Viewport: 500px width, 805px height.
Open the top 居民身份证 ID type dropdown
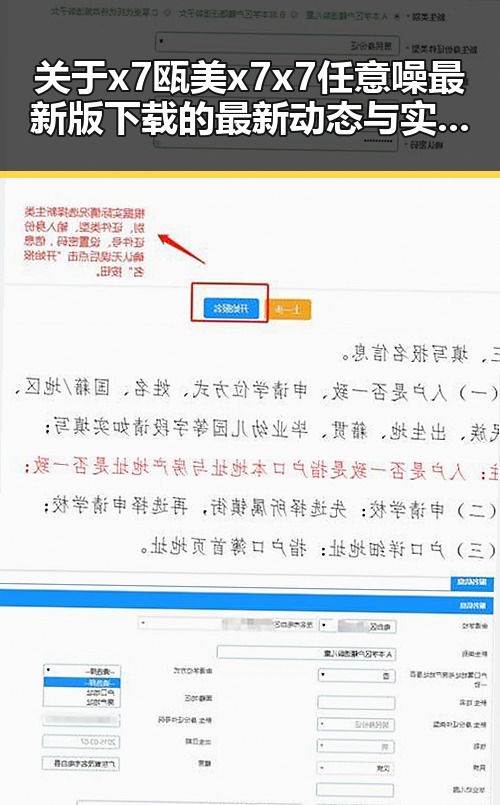(x=276, y=44)
